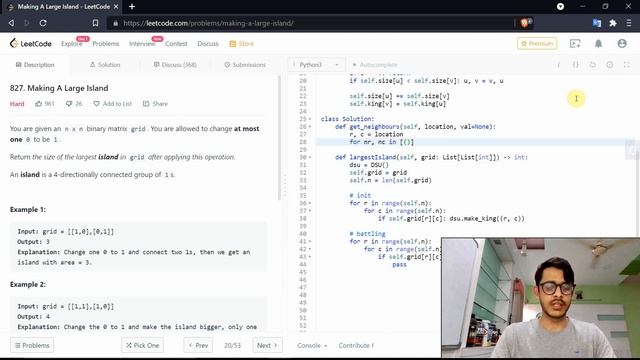This screenshot has height=360, width=640.
Task: Click the Contribute link
Action: point(356,345)
